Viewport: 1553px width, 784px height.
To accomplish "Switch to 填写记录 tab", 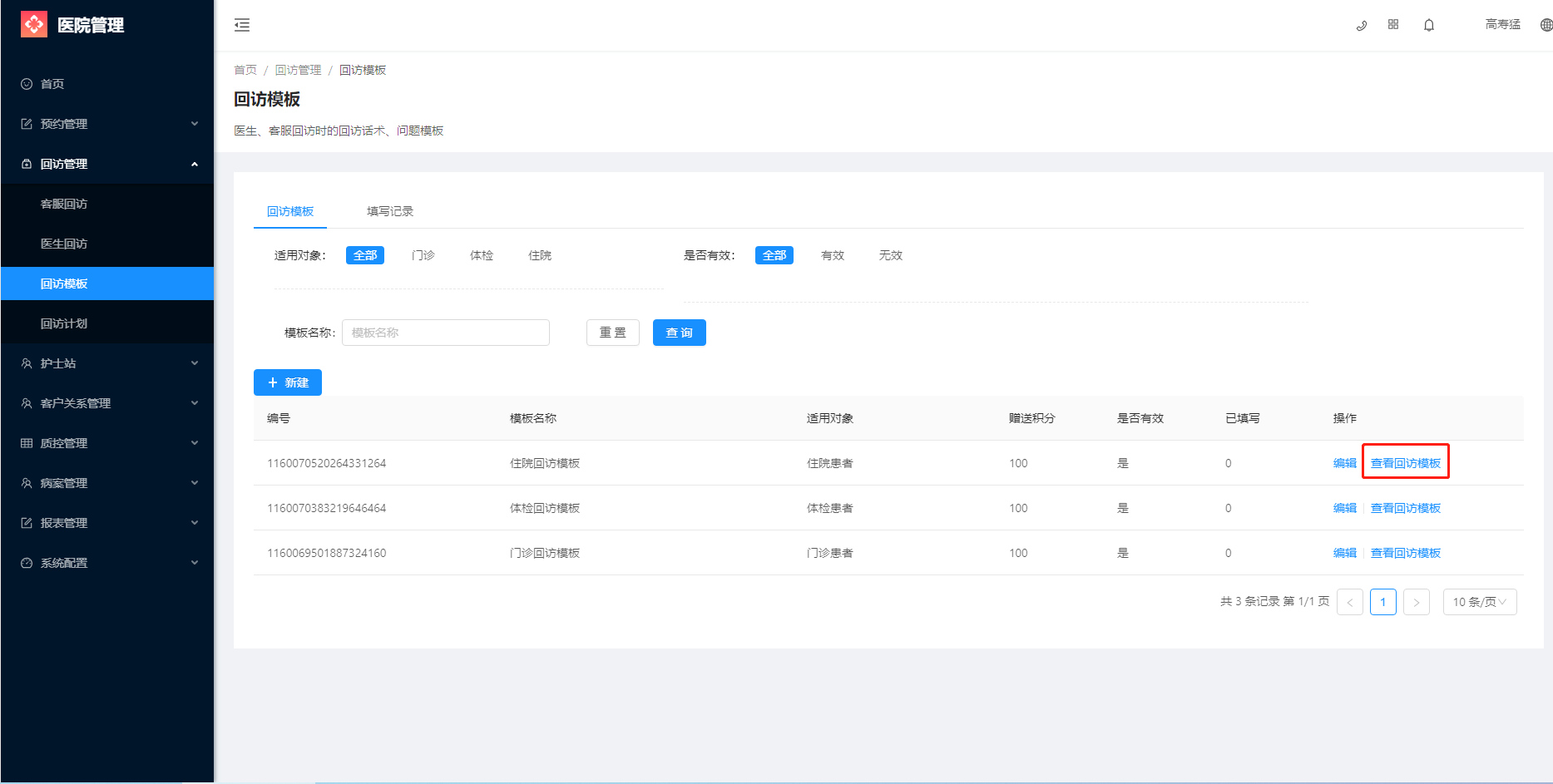I will [x=390, y=211].
